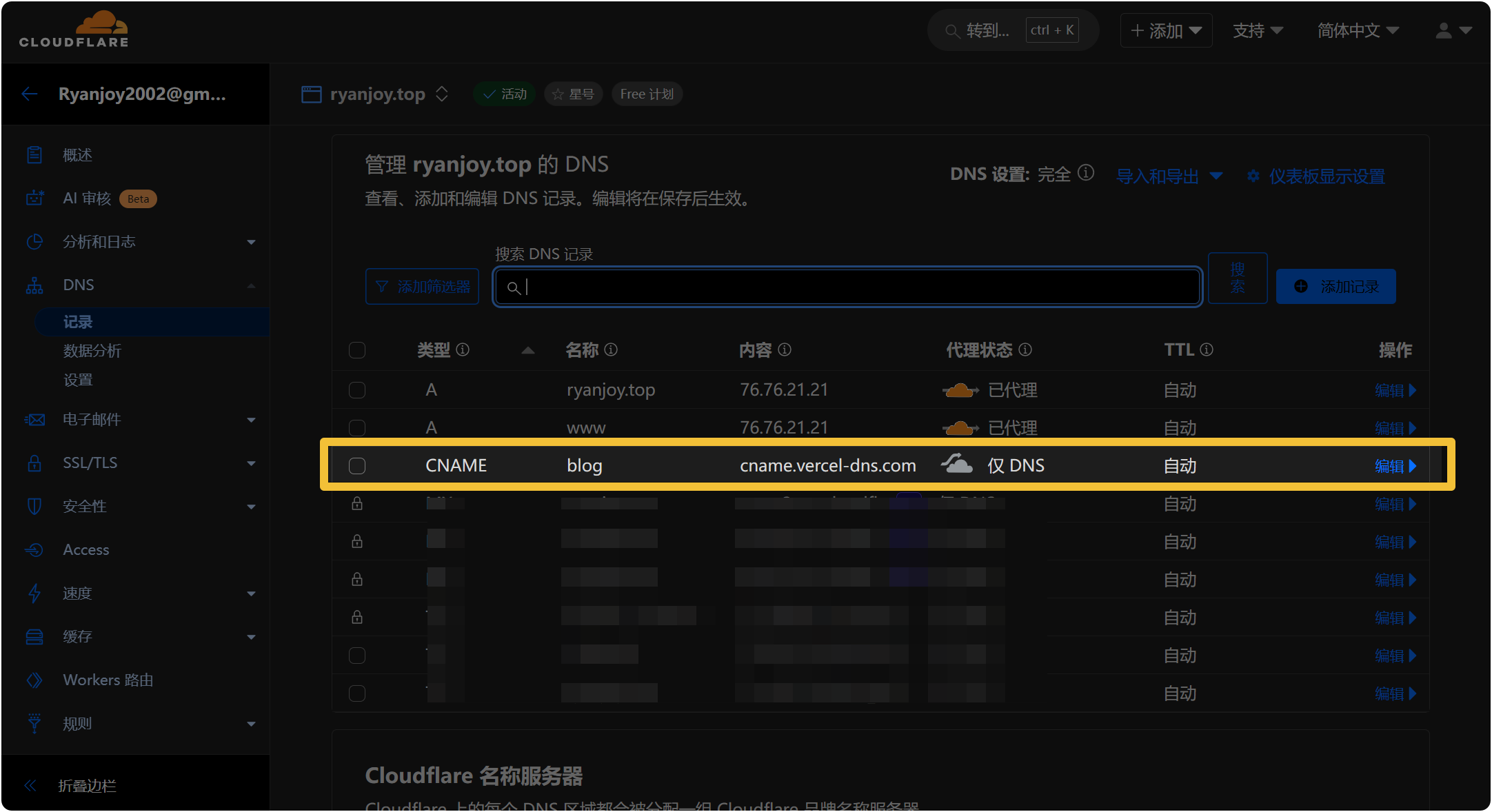1492x812 pixels.
Task: Open the 安全性 (Security) panel
Action: (x=84, y=506)
